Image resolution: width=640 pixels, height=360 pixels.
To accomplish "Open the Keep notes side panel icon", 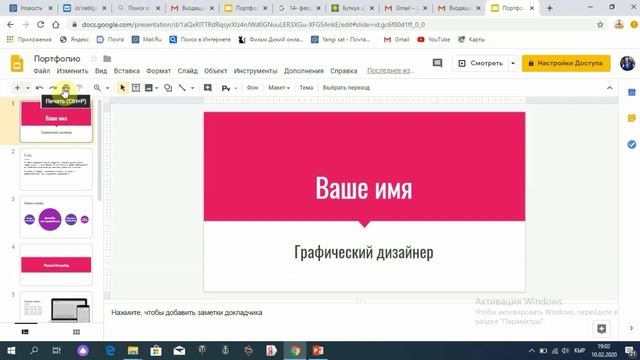I will pos(631,118).
